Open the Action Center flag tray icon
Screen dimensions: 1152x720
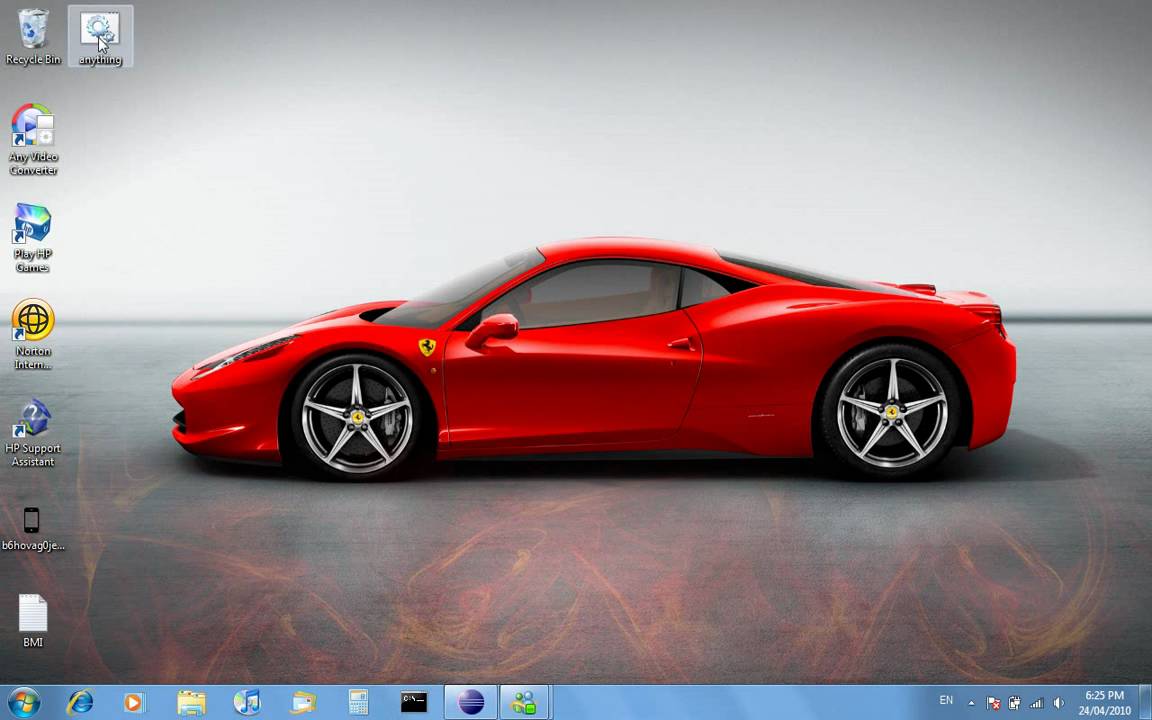tap(993, 703)
